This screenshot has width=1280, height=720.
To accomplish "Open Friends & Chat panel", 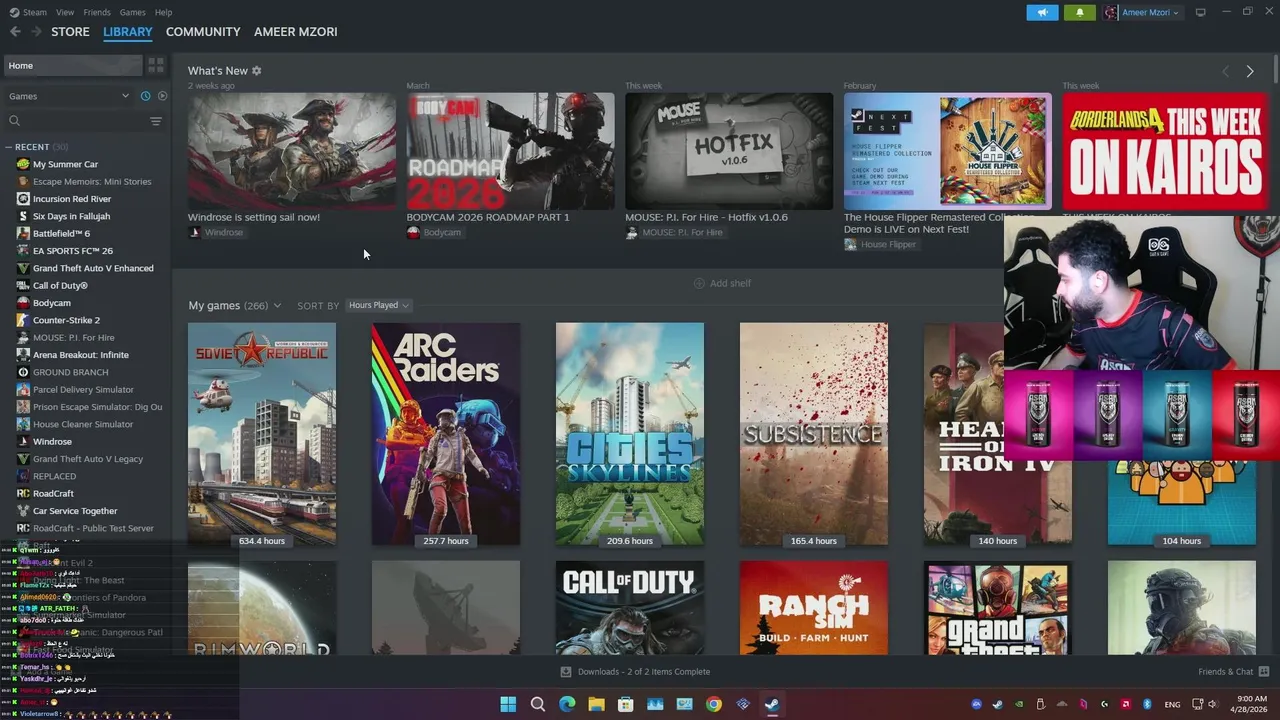I will 1233,672.
